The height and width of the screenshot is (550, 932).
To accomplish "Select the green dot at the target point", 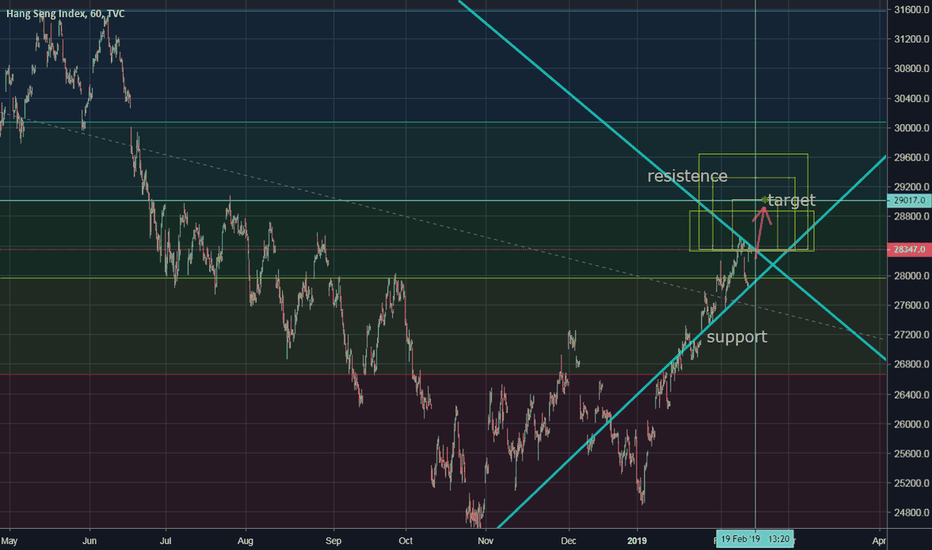I will [764, 200].
